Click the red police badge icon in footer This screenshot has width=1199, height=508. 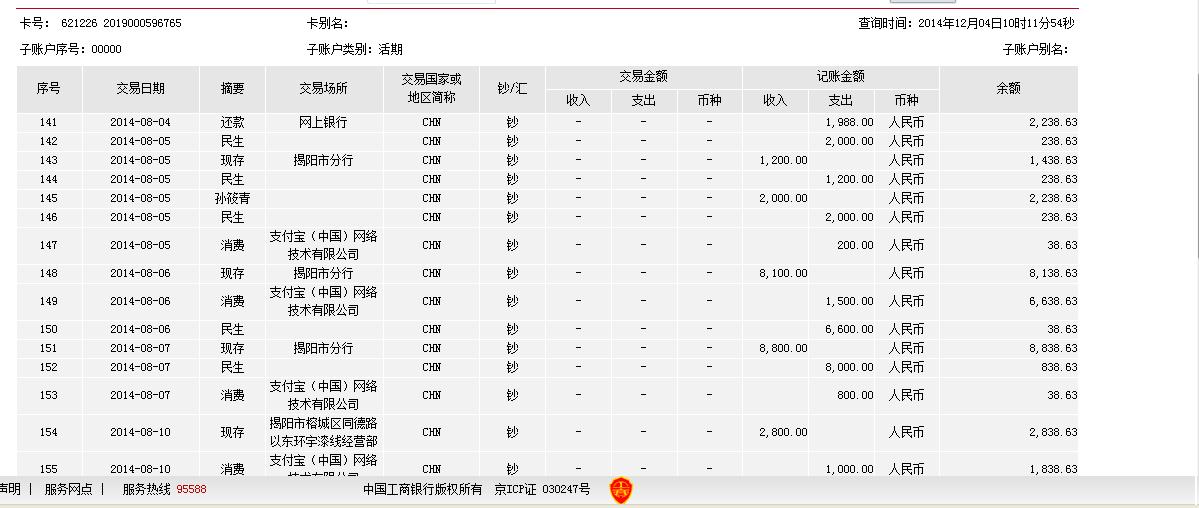click(x=620, y=490)
